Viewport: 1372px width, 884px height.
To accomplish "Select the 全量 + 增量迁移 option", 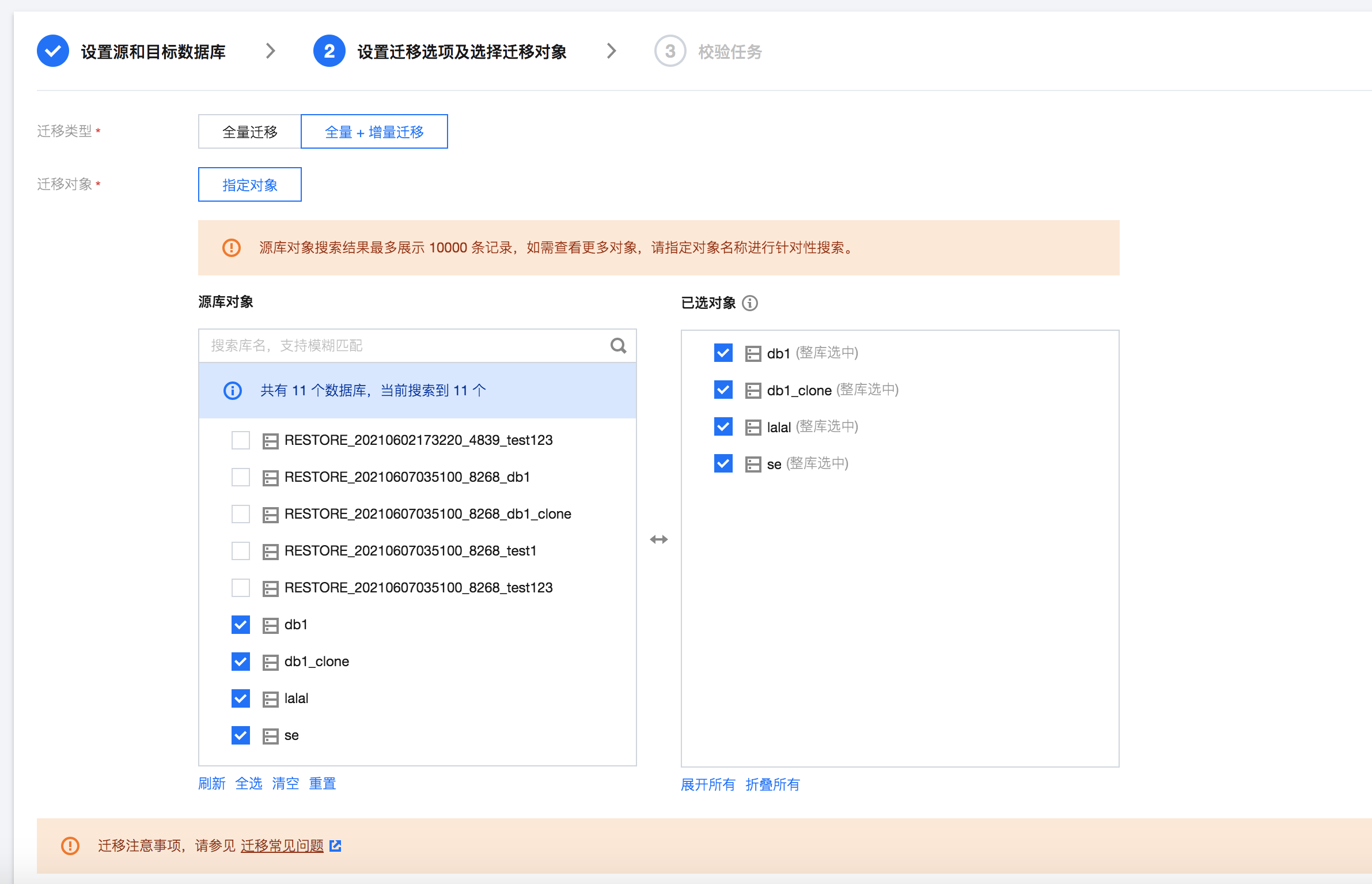I will (x=374, y=132).
